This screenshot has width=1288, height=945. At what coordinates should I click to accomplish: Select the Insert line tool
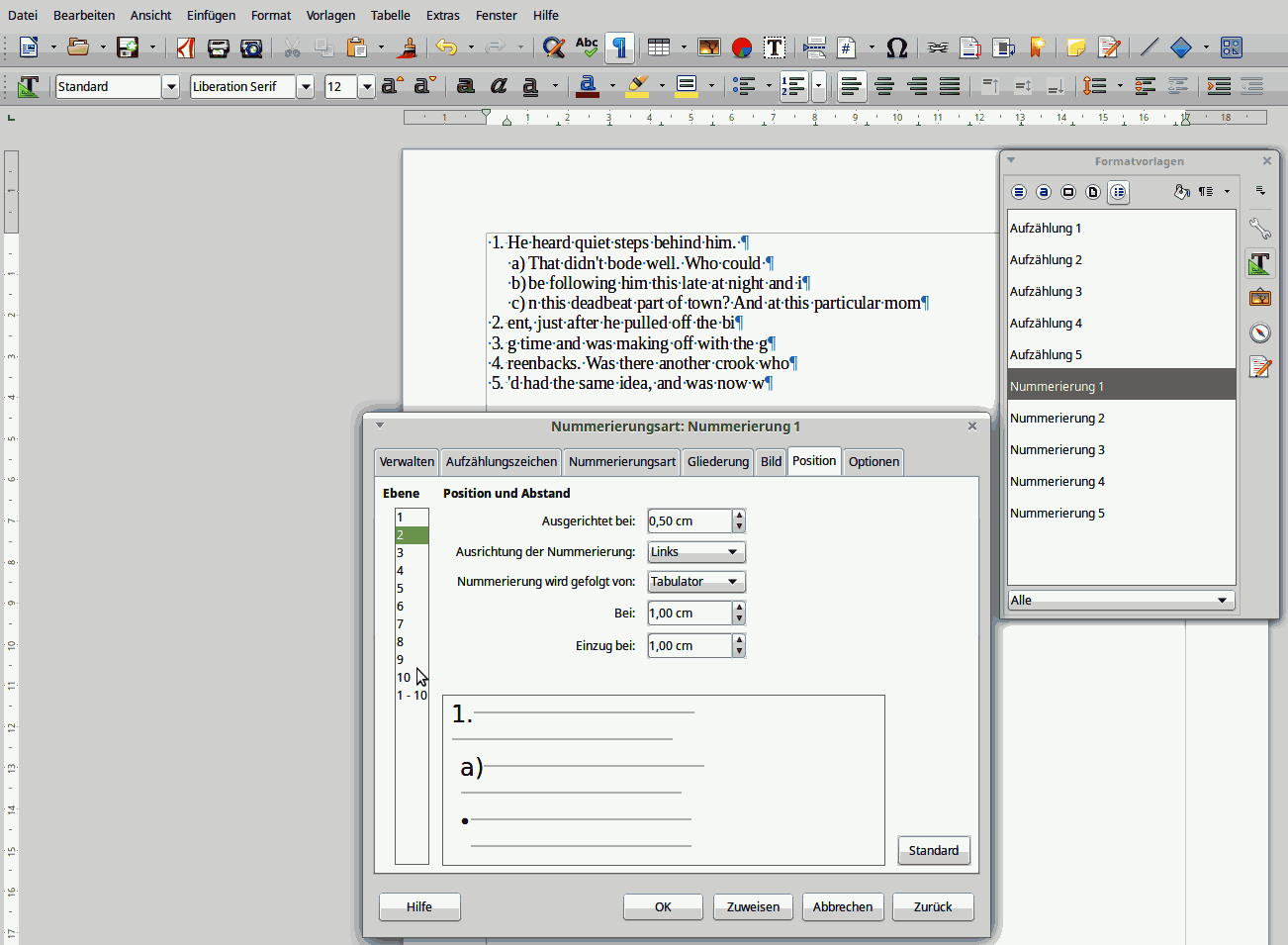[1149, 47]
